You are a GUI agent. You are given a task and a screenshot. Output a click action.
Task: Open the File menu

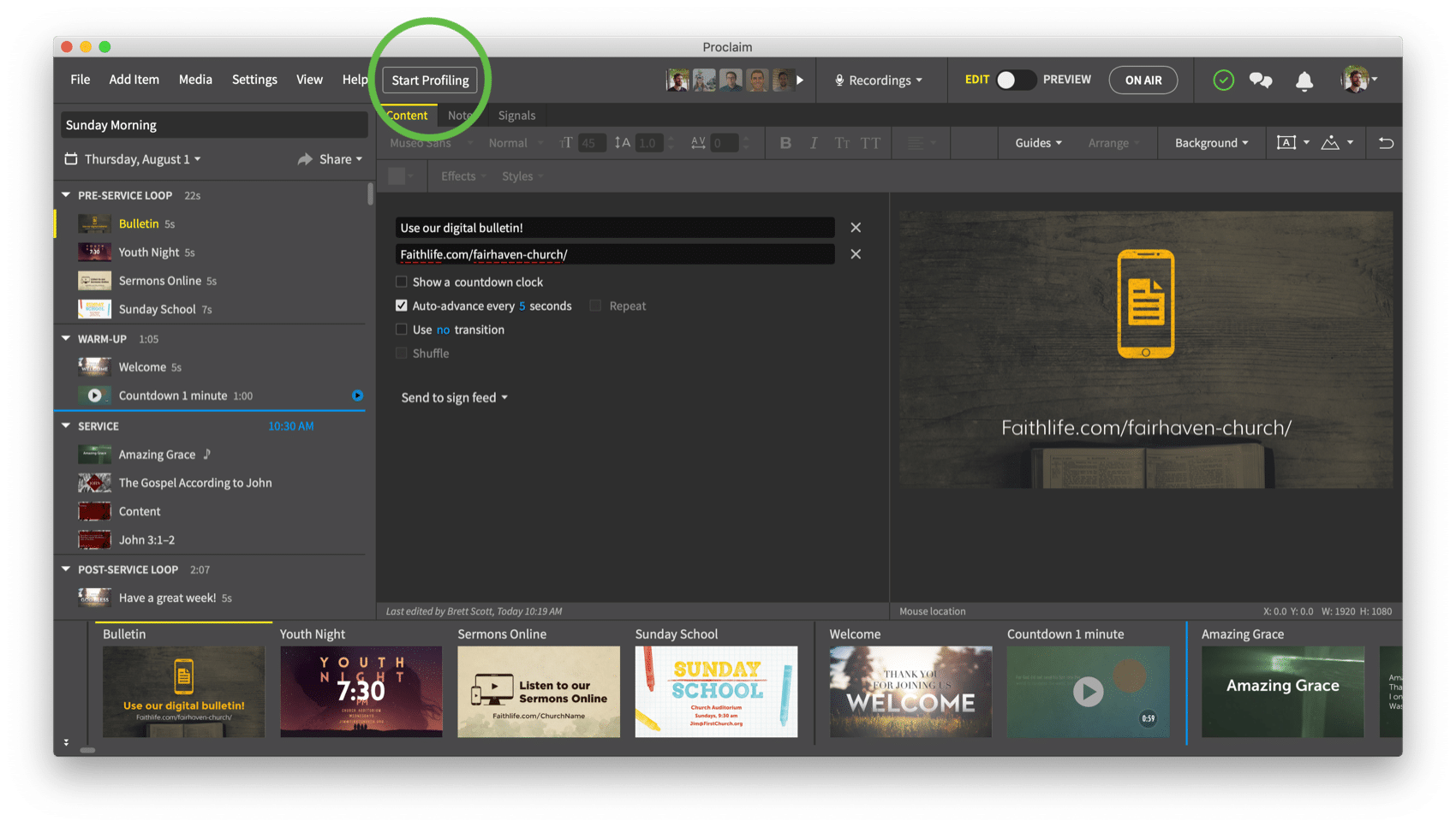pyautogui.click(x=81, y=80)
